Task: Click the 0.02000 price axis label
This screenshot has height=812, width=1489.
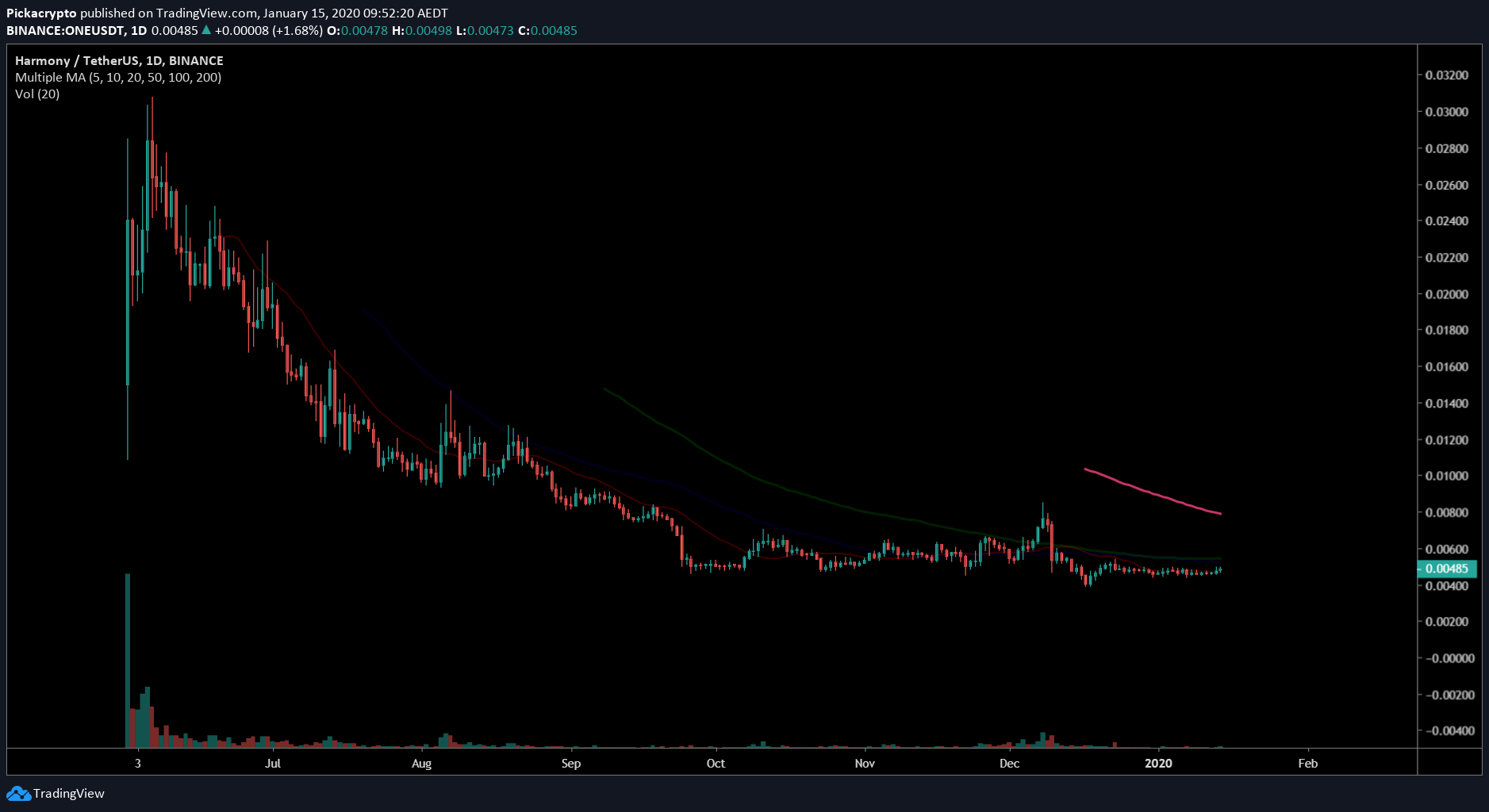Action: [1447, 294]
